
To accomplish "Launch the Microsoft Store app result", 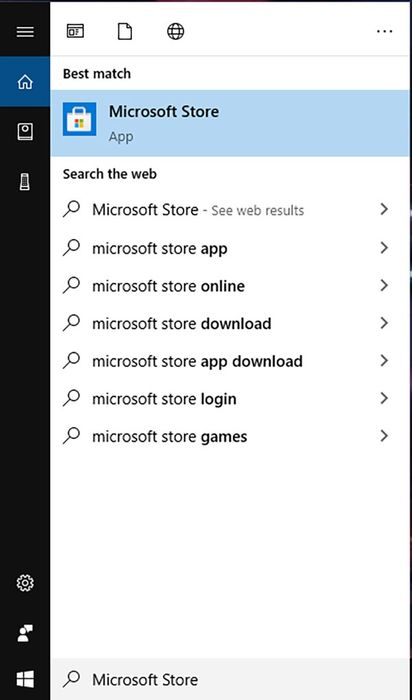I will (x=230, y=123).
